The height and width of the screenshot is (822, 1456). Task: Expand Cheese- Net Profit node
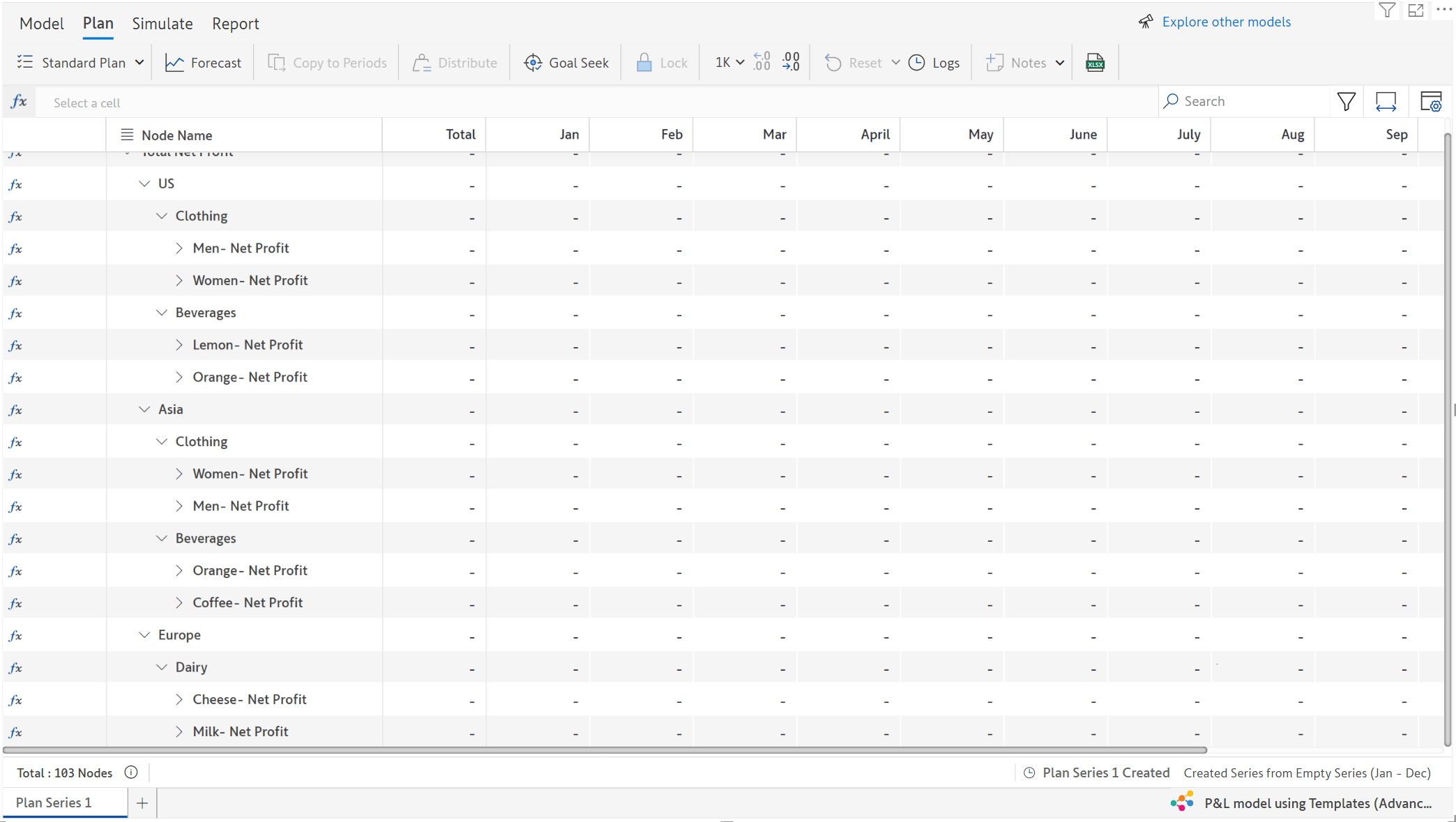point(179,699)
